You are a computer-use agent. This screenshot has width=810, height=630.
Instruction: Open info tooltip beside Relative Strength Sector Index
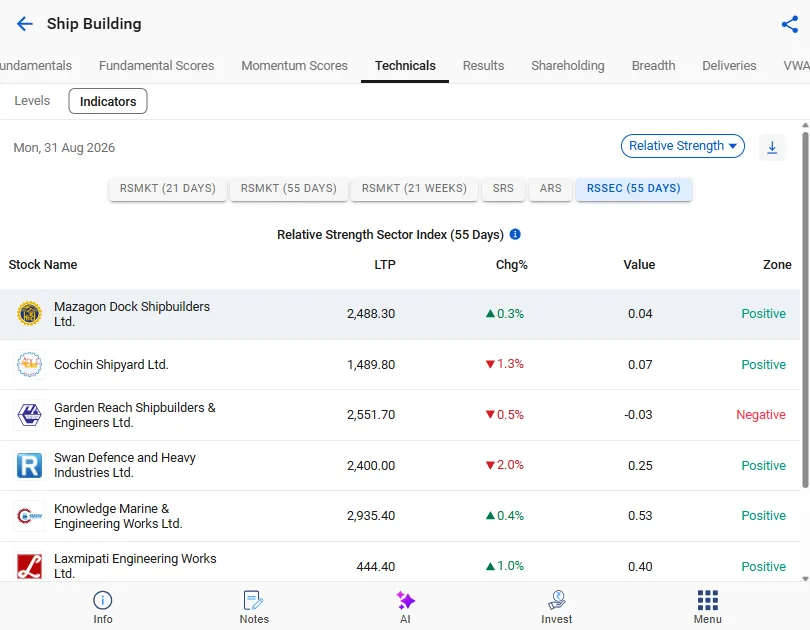tap(515, 234)
